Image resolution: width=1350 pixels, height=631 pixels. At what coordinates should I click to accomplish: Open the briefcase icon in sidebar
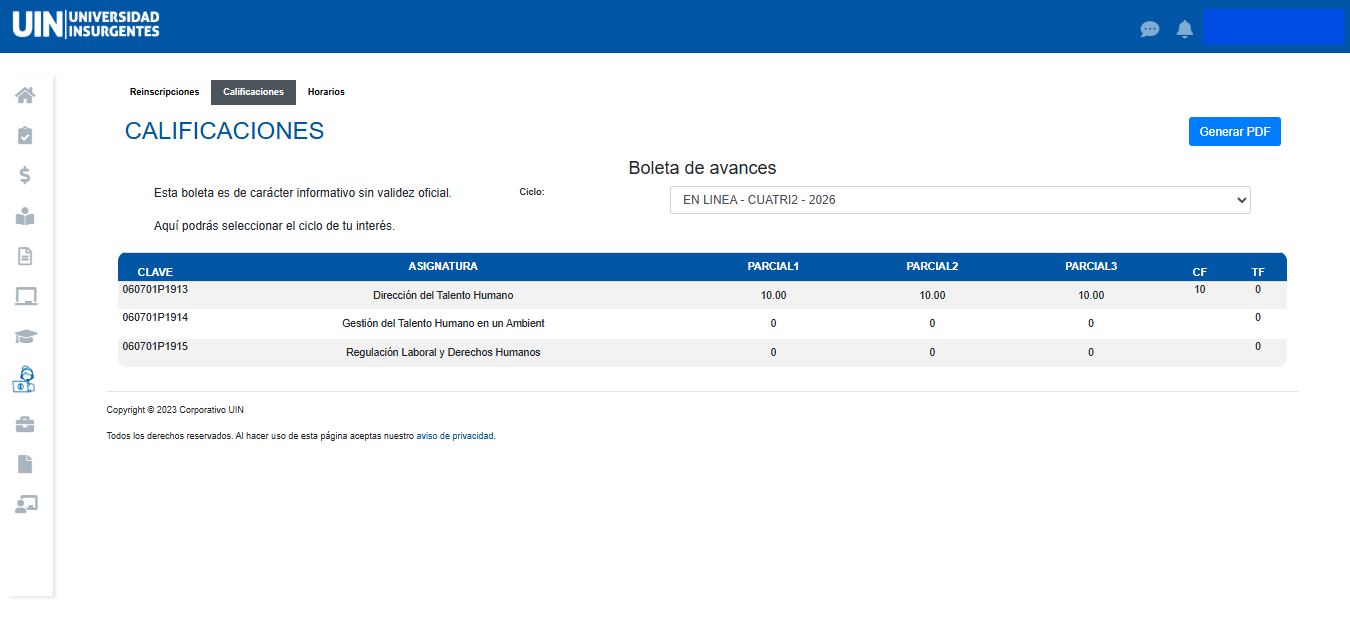coord(25,424)
